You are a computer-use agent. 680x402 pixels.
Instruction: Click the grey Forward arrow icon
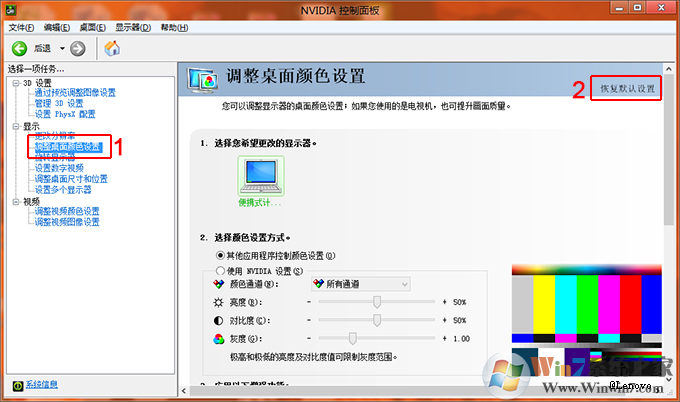(x=78, y=49)
